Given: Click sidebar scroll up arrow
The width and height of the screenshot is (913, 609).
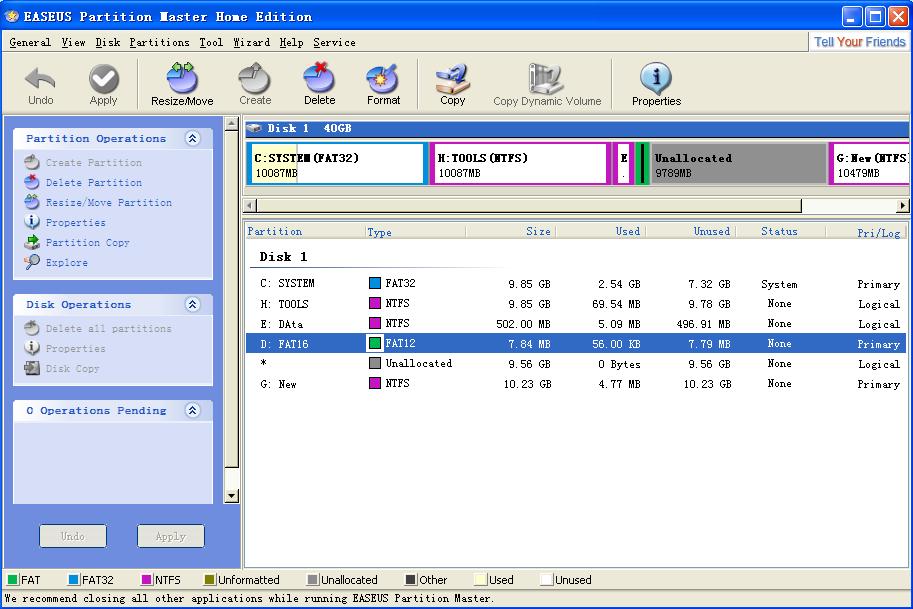Looking at the screenshot, I should pos(232,123).
